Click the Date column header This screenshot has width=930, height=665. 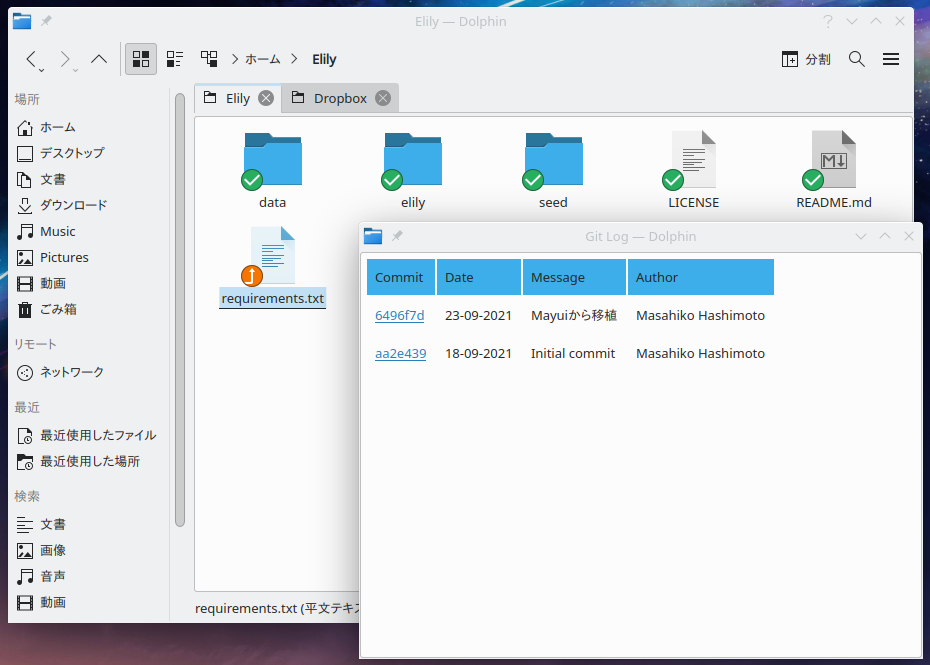pyautogui.click(x=479, y=277)
